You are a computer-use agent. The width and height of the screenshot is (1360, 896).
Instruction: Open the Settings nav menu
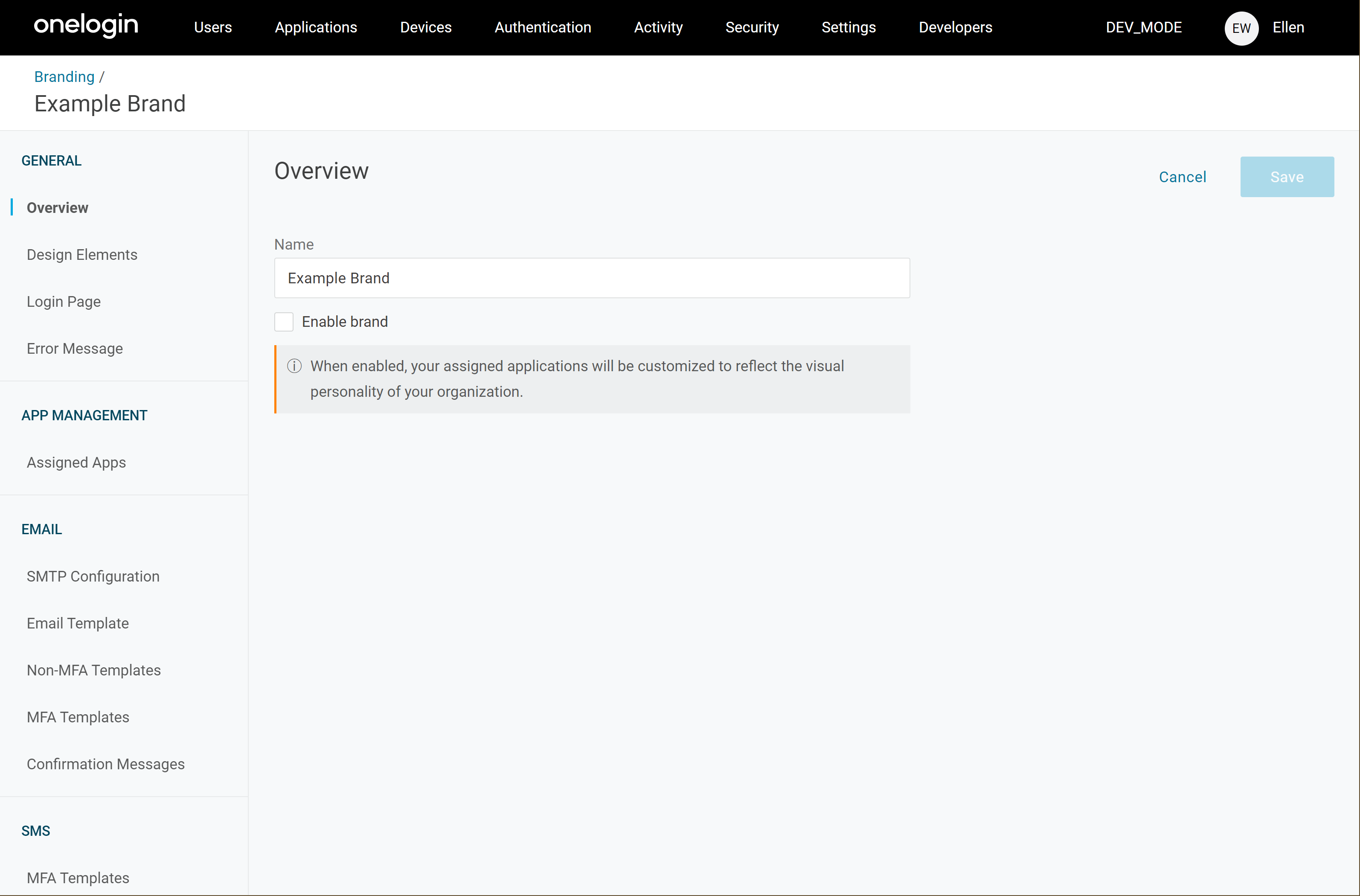coord(848,27)
